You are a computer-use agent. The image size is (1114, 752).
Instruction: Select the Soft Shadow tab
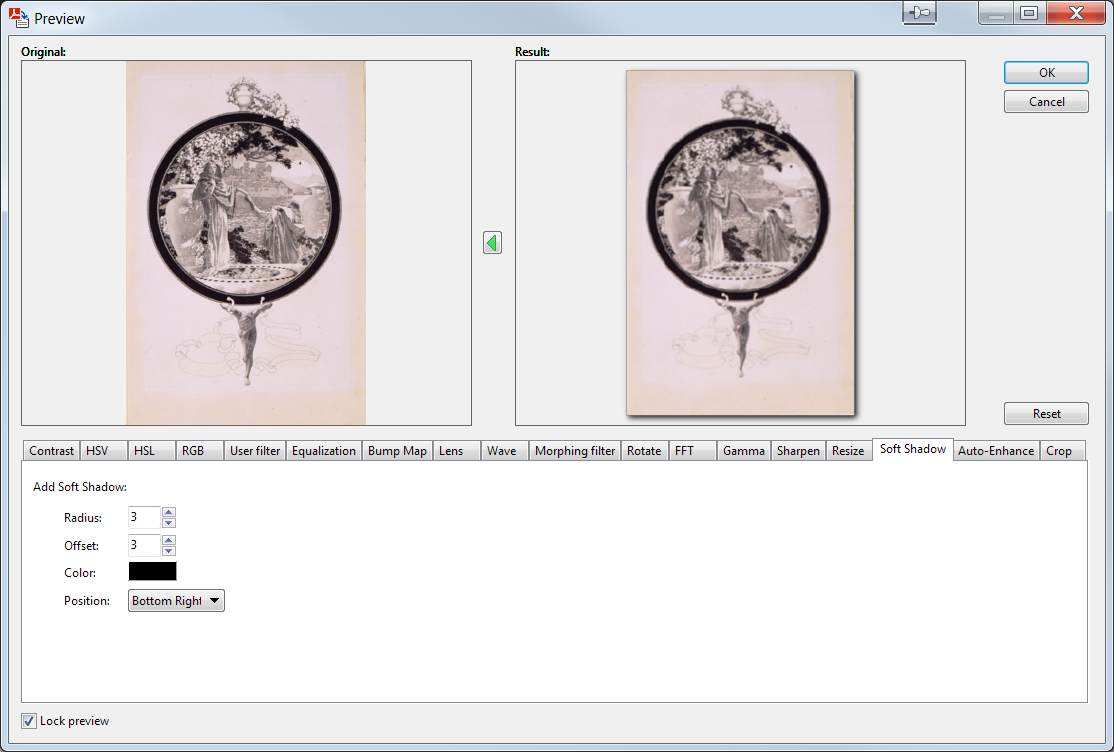click(x=912, y=449)
